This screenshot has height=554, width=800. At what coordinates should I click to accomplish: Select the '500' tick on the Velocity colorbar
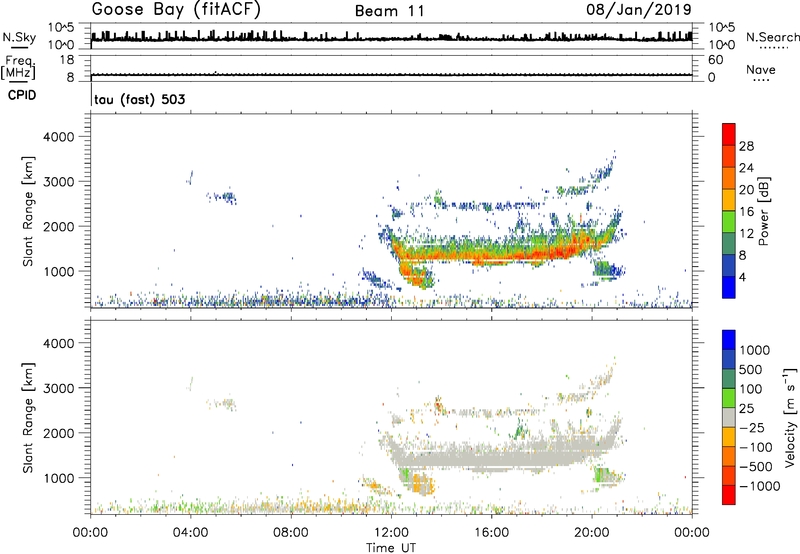751,370
